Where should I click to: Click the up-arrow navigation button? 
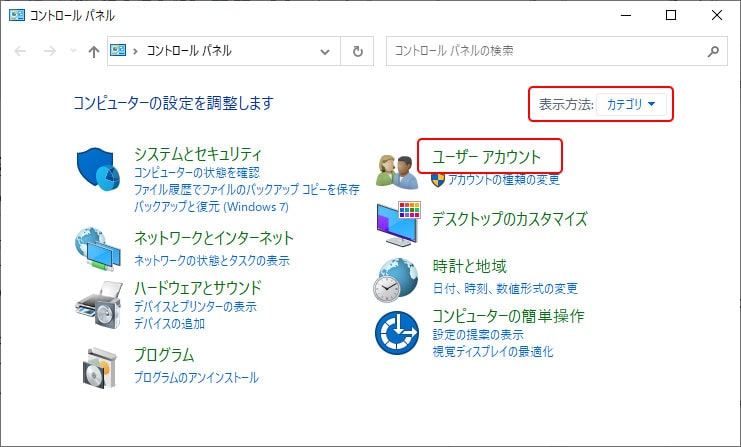[x=93, y=51]
